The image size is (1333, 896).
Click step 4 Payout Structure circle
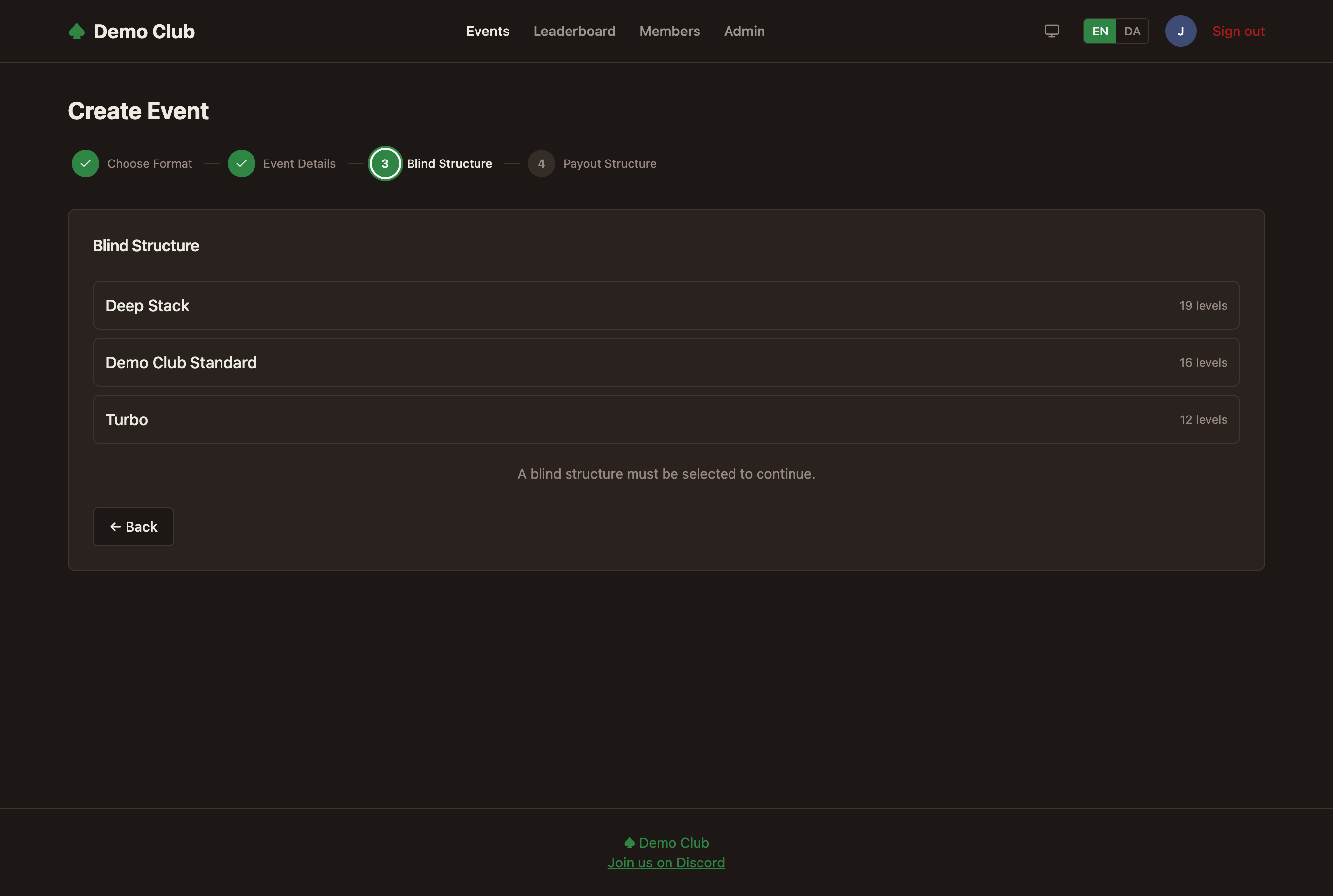[541, 163]
